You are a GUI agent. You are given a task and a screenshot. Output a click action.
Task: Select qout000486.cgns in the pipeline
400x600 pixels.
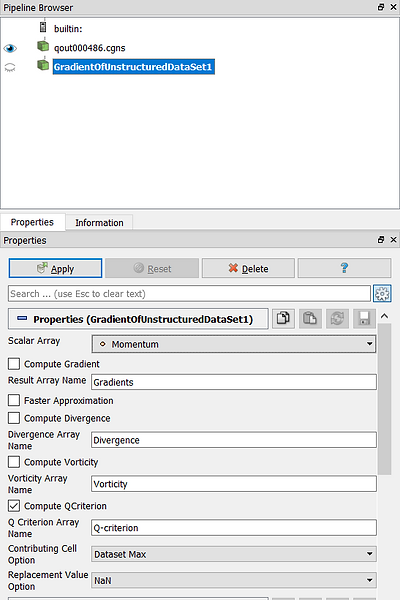(x=90, y=48)
